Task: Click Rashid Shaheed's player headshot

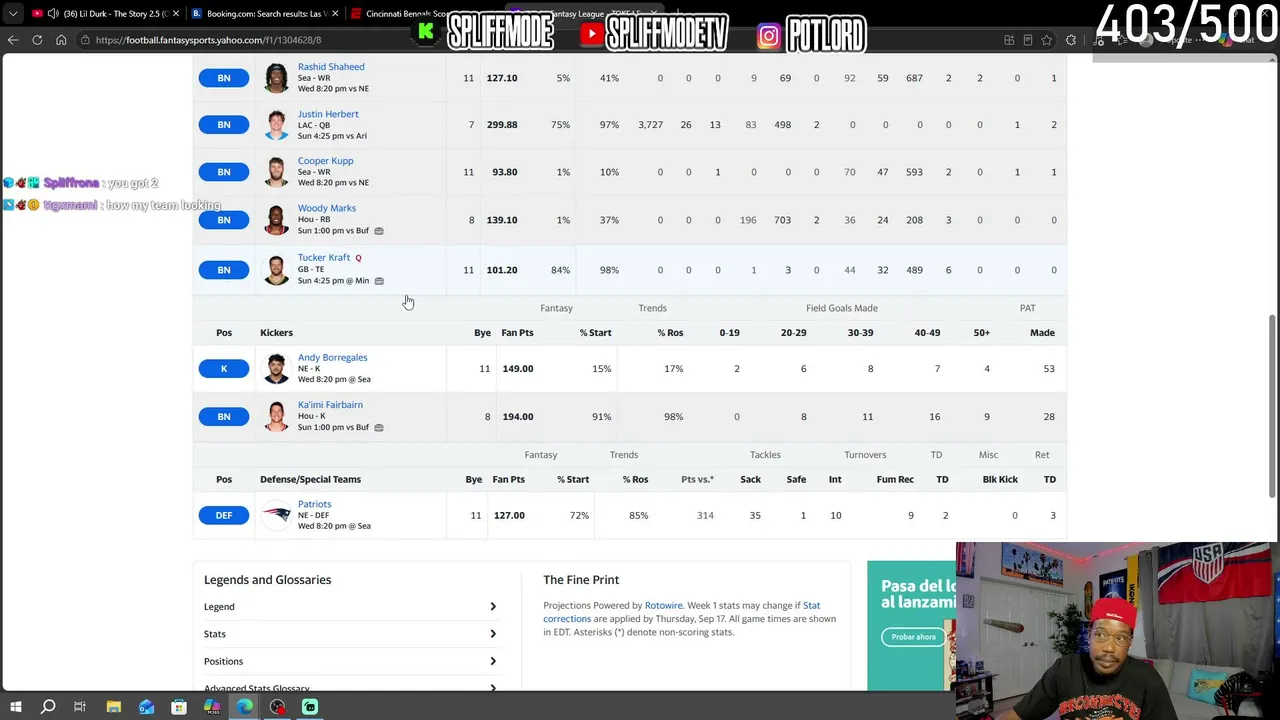Action: coord(276,78)
